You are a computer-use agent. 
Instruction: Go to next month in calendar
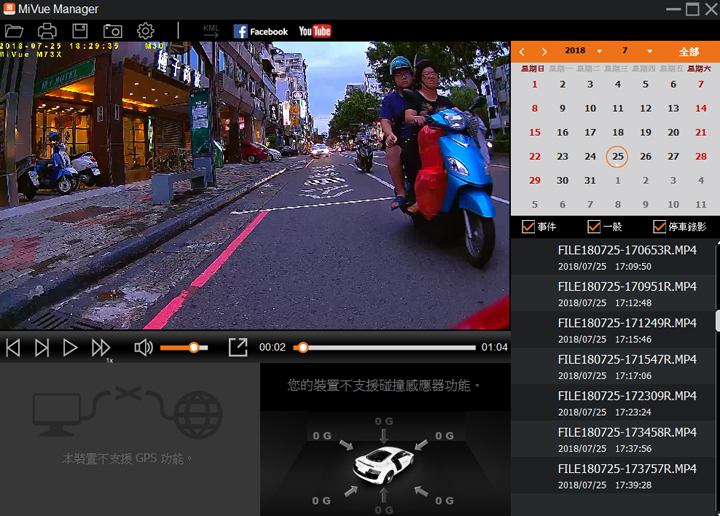(544, 51)
